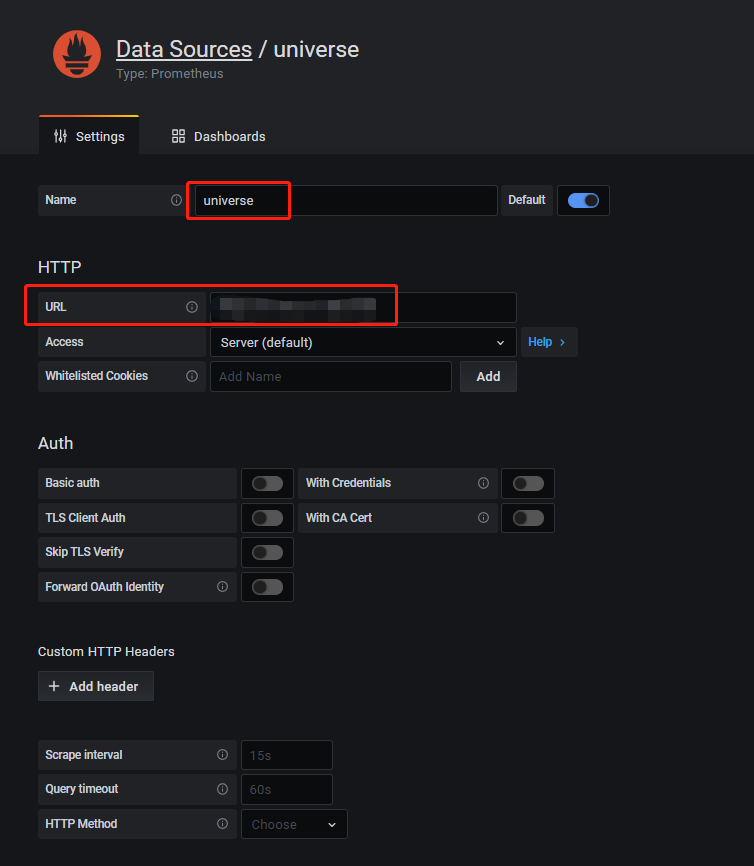Disable the Default data source toggle
This screenshot has height=866, width=754.
click(x=583, y=200)
